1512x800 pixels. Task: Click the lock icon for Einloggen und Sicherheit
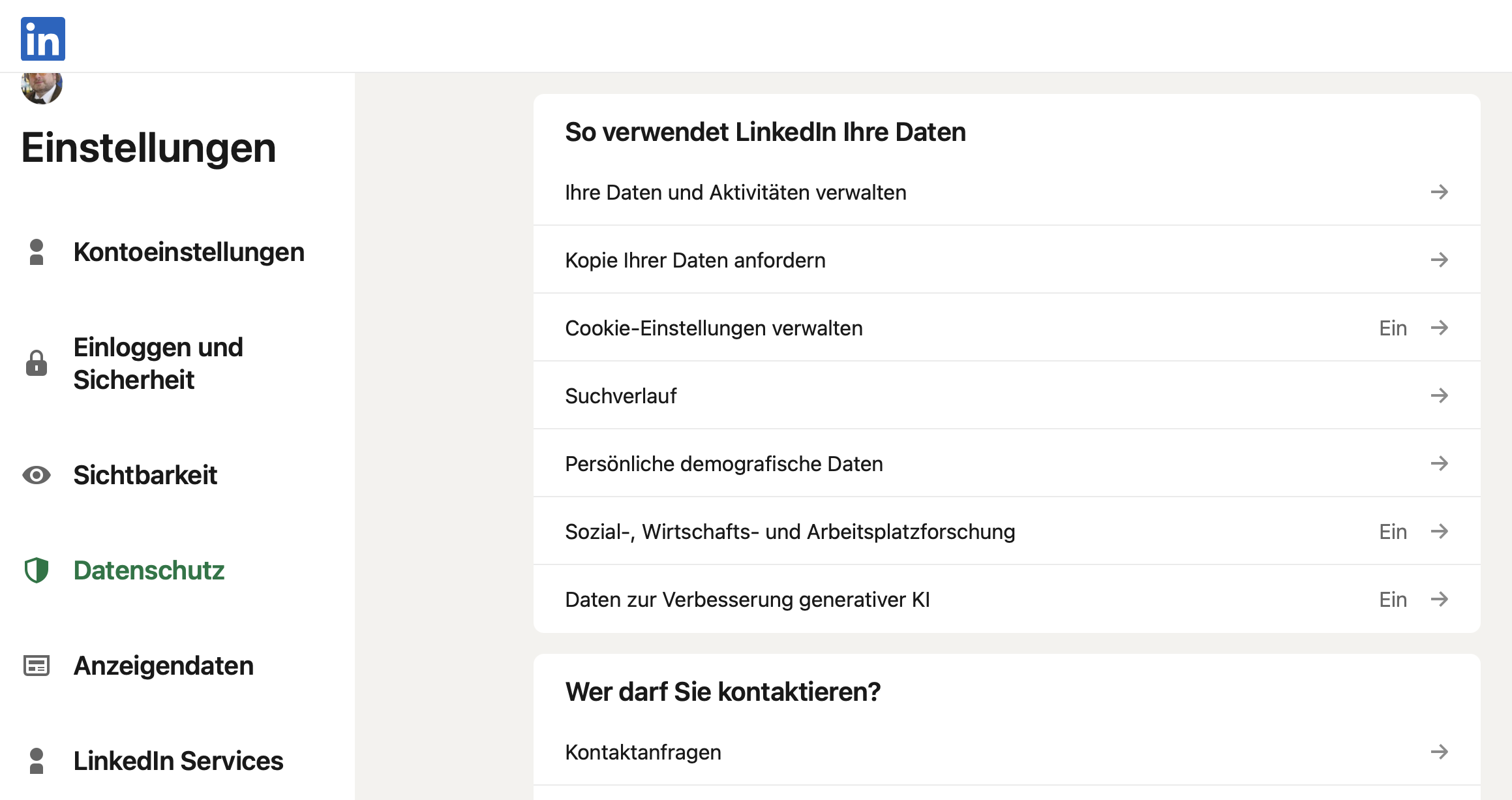point(37,363)
